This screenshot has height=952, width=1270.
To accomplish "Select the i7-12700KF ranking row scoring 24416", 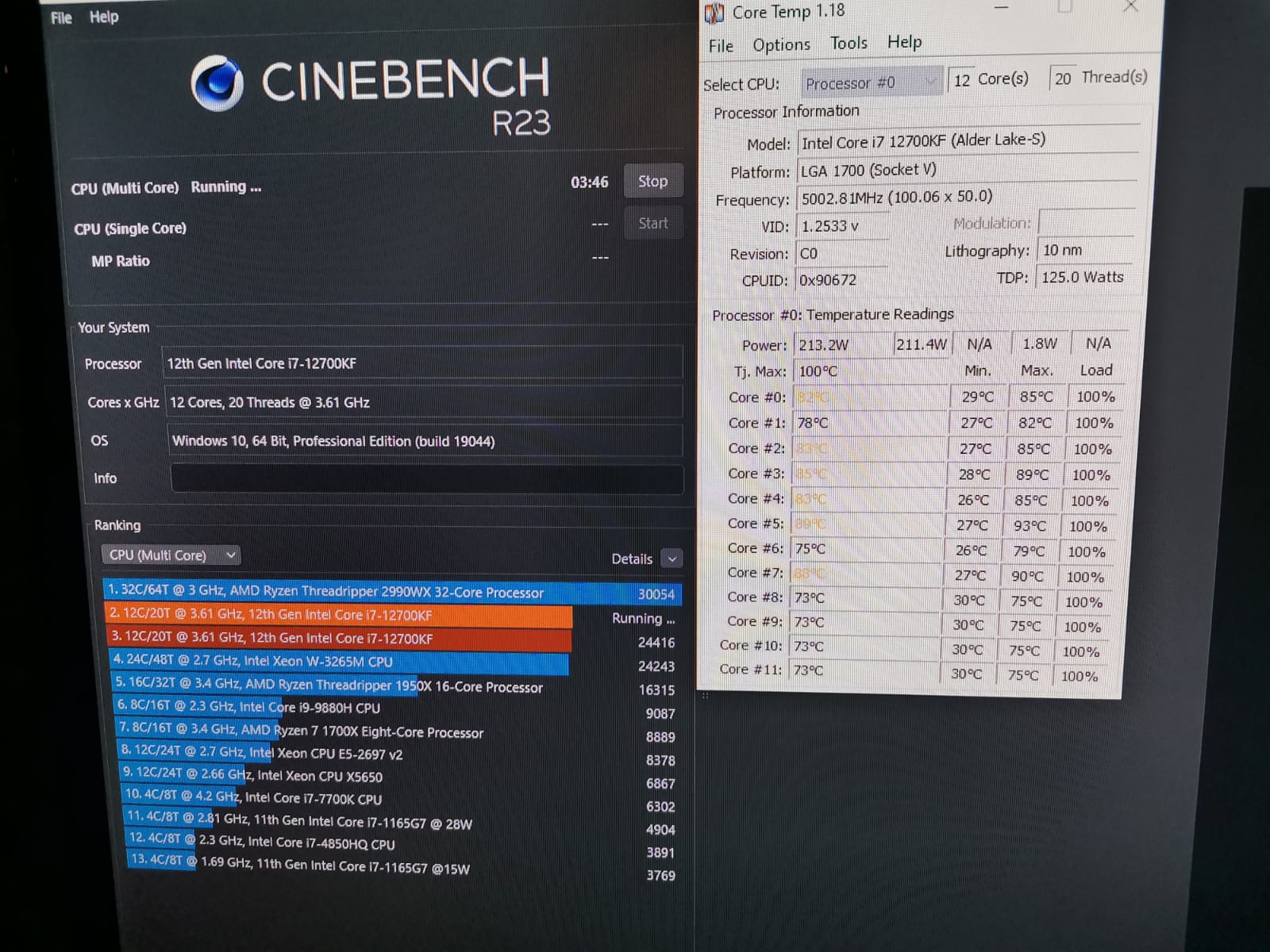I will pos(393,639).
